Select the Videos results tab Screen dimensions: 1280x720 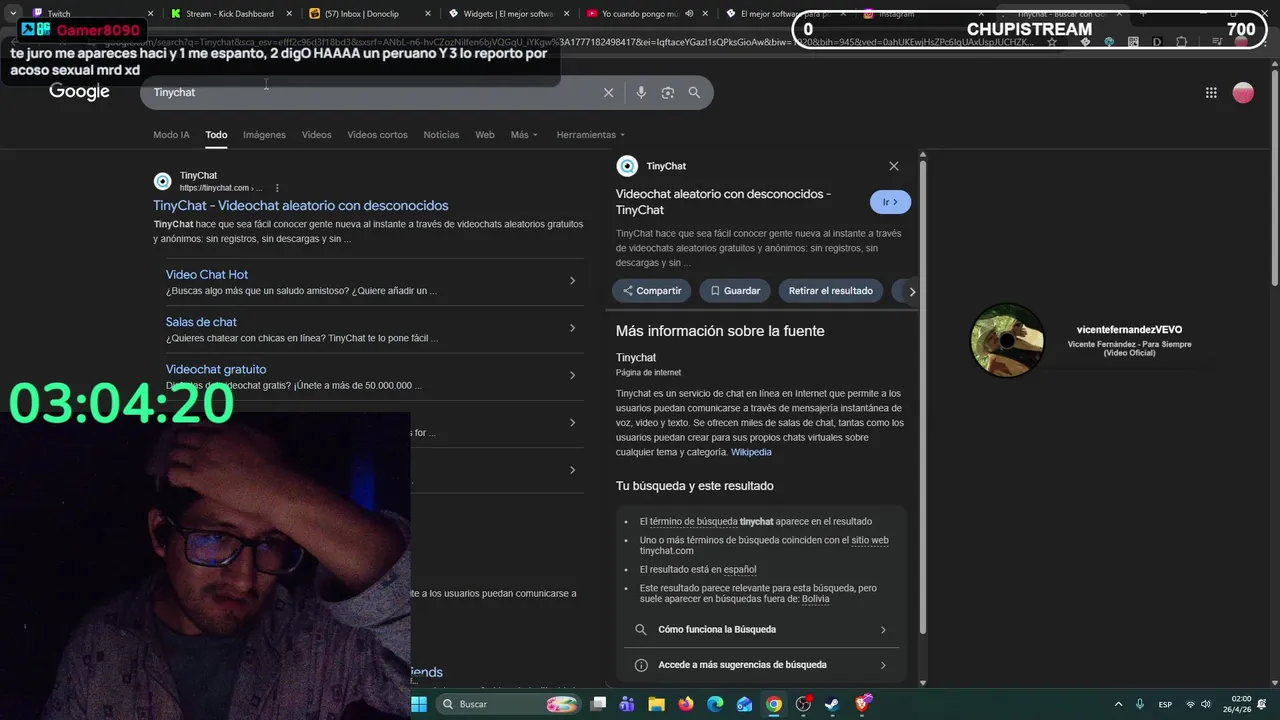(316, 135)
